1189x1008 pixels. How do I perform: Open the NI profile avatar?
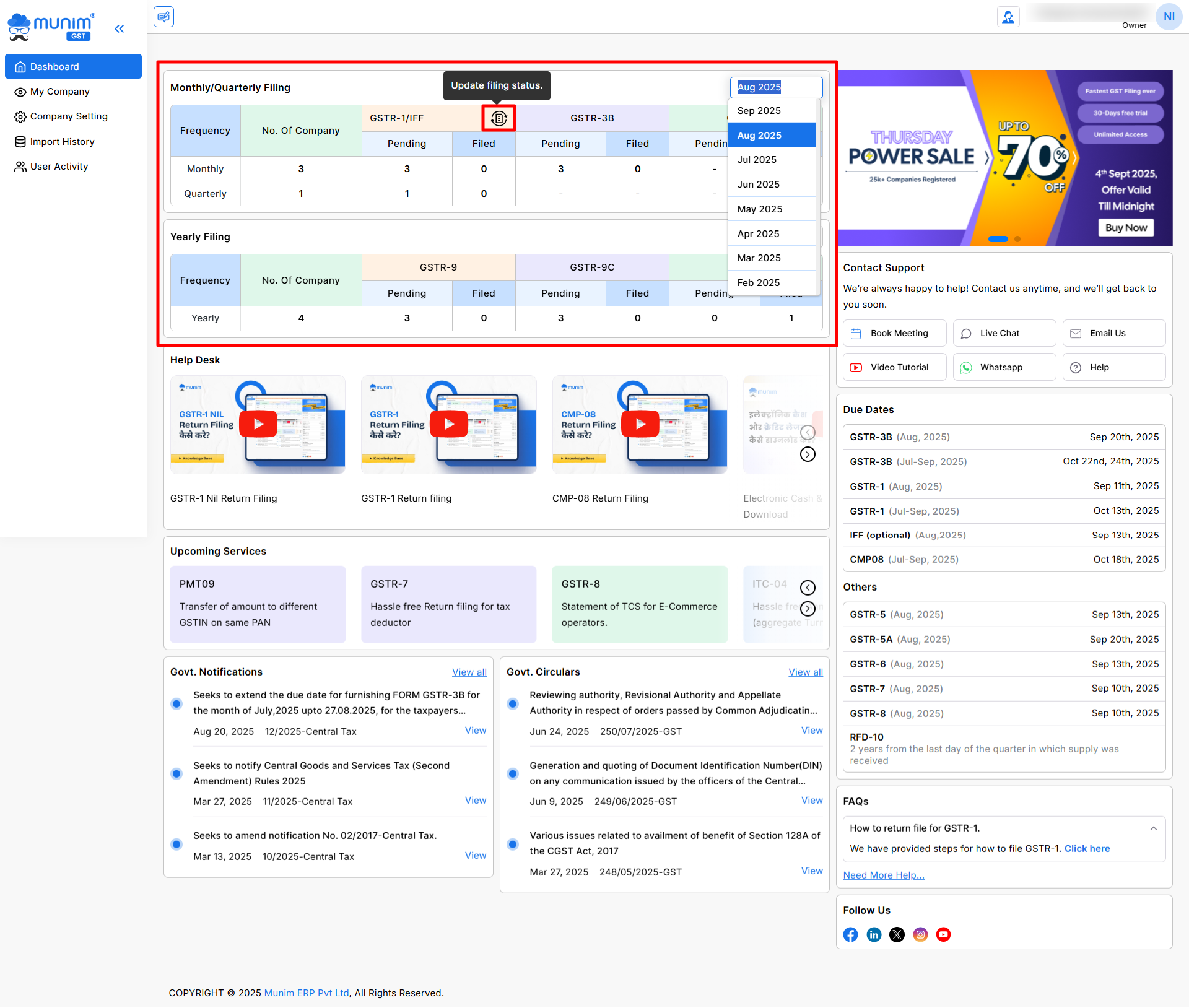point(1169,17)
